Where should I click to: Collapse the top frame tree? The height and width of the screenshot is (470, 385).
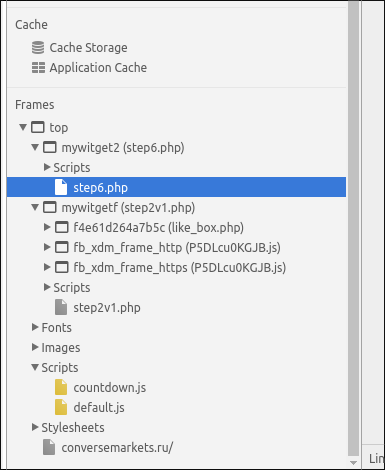point(23,127)
